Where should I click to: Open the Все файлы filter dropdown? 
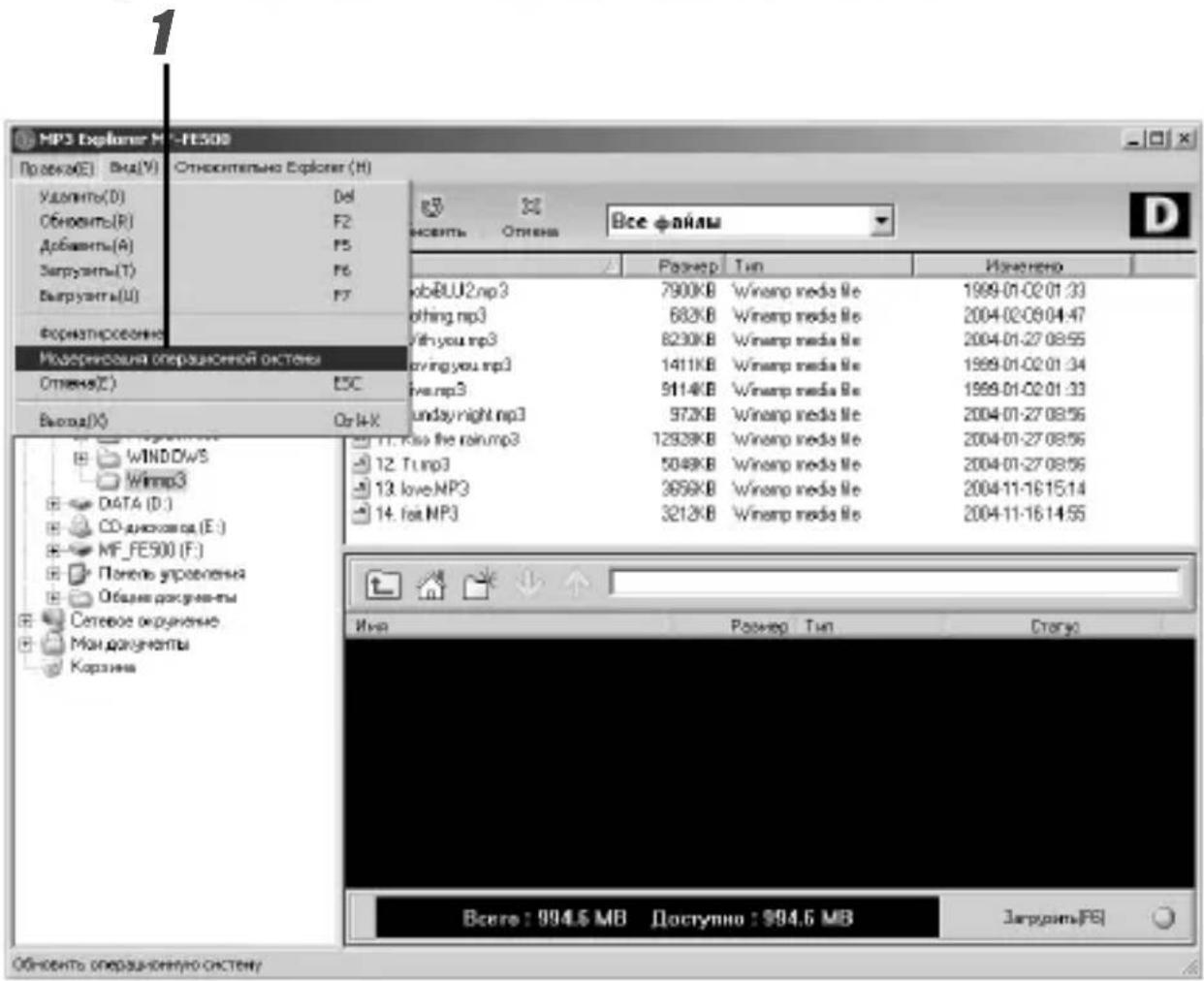(880, 221)
